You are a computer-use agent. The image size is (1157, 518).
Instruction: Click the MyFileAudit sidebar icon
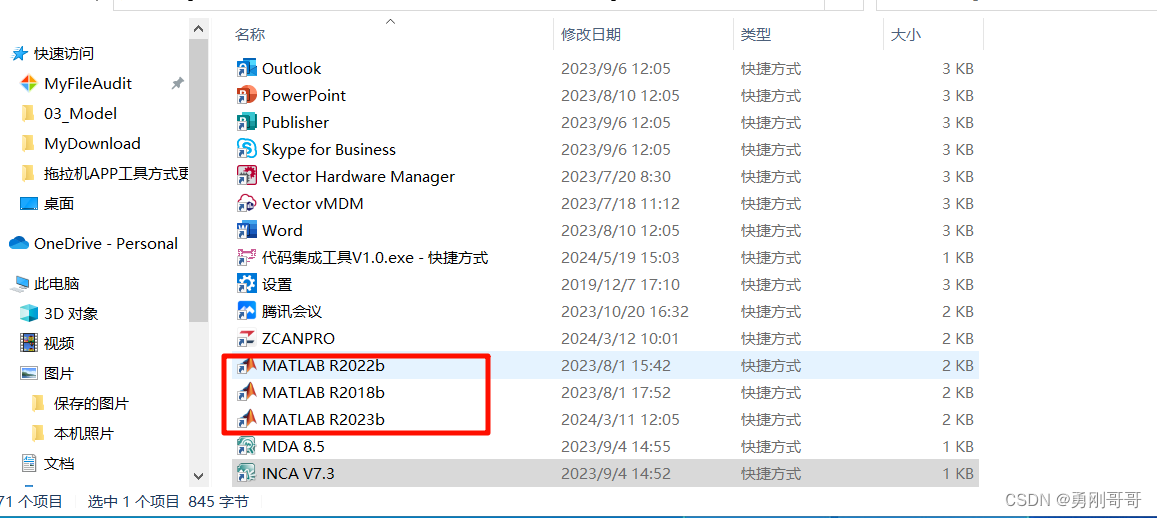pos(28,83)
